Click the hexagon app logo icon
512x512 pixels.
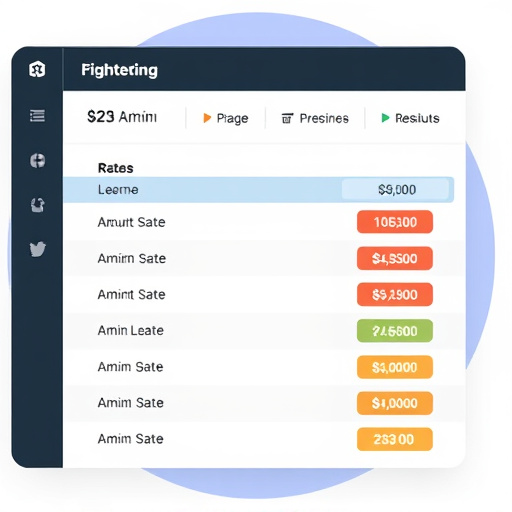point(37,69)
